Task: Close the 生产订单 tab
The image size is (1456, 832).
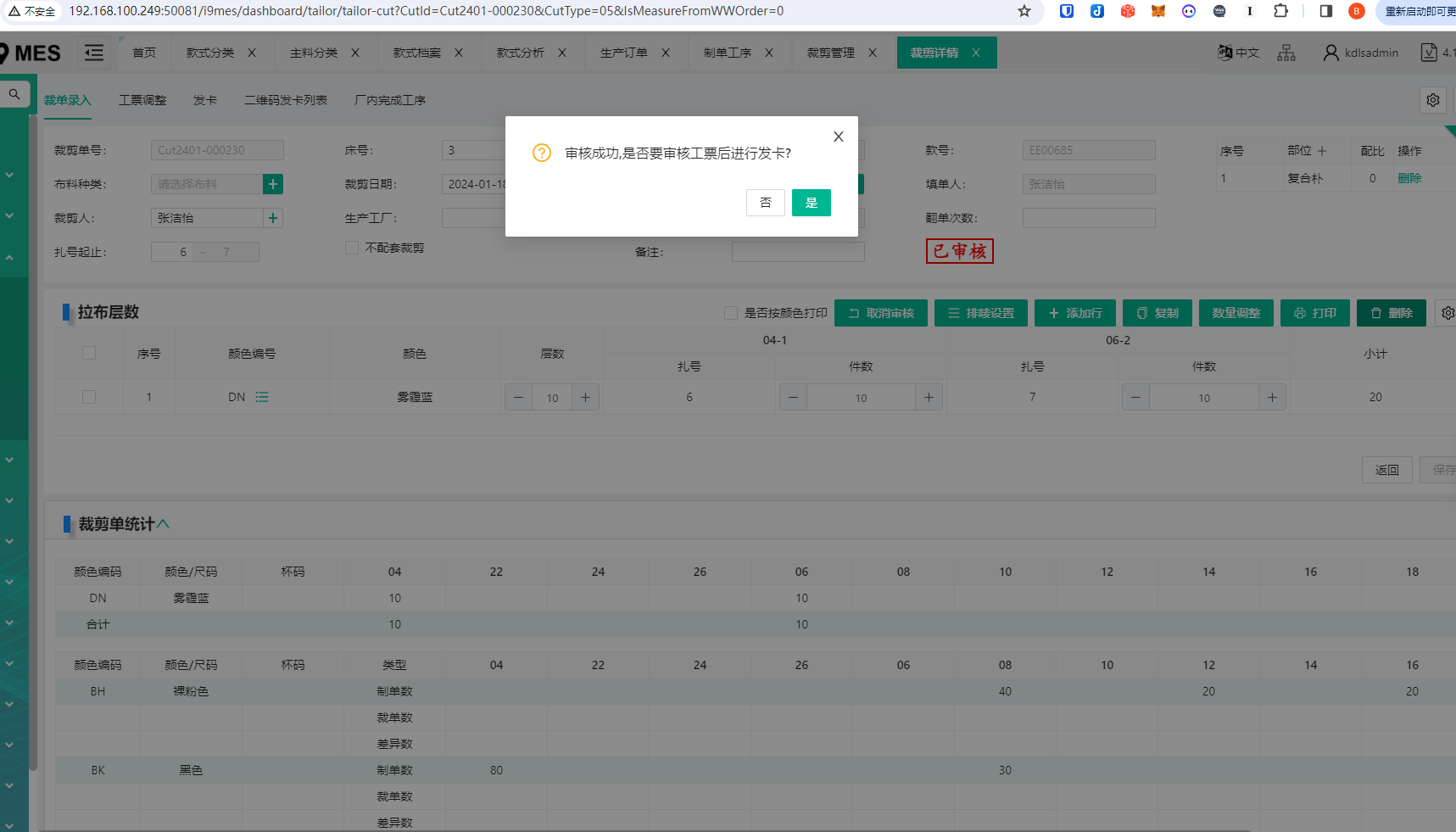Action: pyautogui.click(x=666, y=53)
